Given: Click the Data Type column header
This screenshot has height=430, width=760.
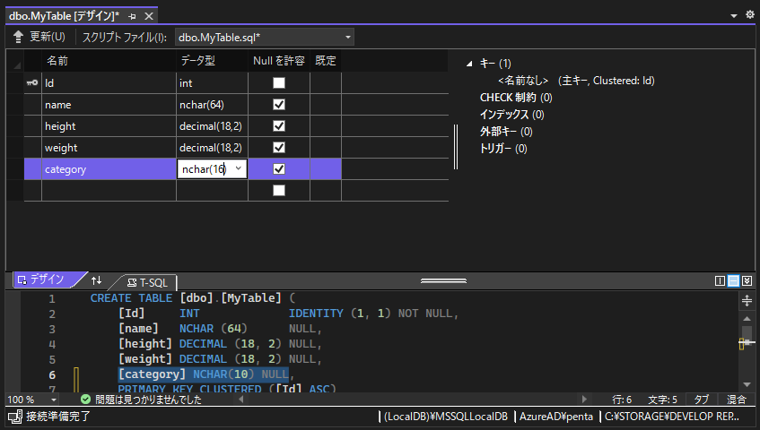Looking at the screenshot, I should coord(212,61).
